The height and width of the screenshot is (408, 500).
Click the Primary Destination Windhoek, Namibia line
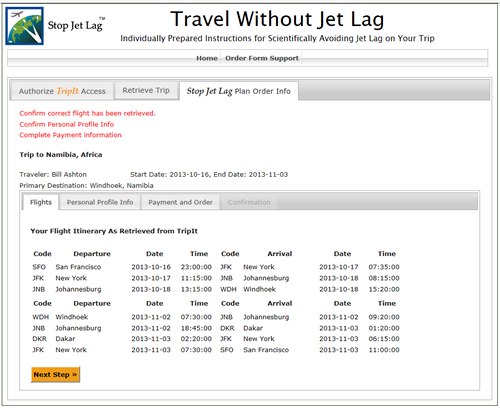(86, 186)
